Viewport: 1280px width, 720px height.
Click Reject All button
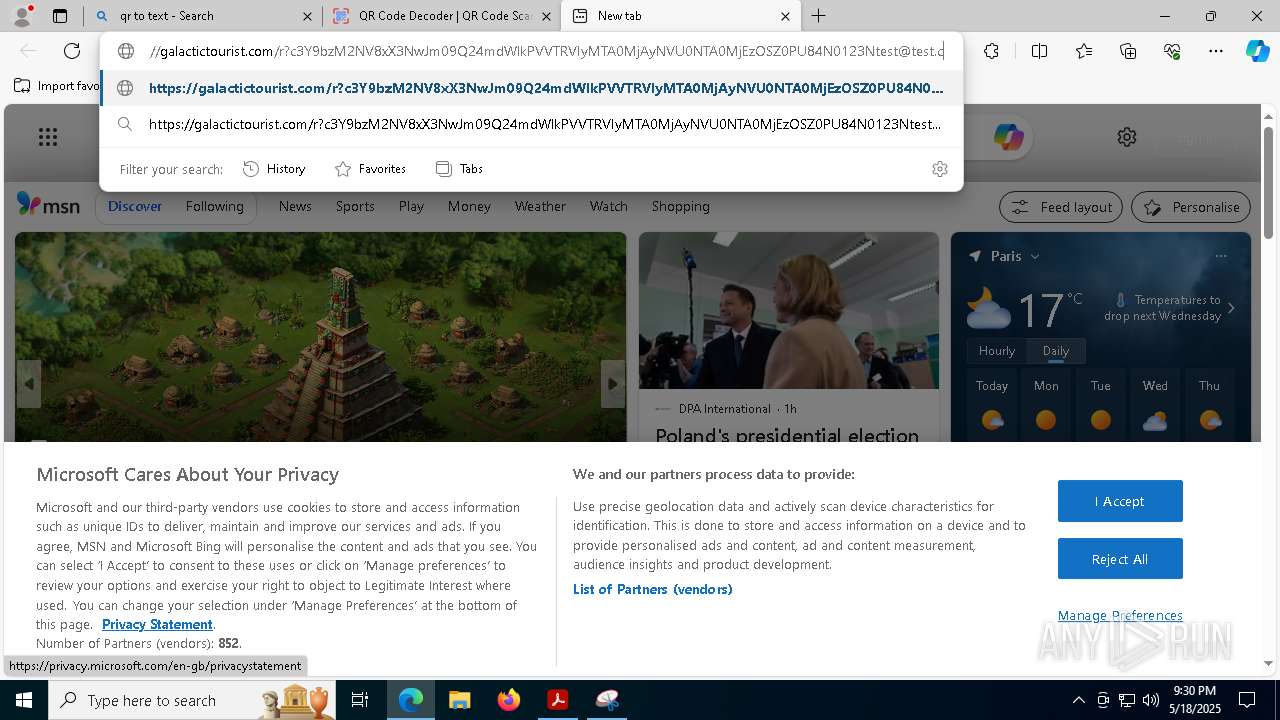pos(1120,559)
